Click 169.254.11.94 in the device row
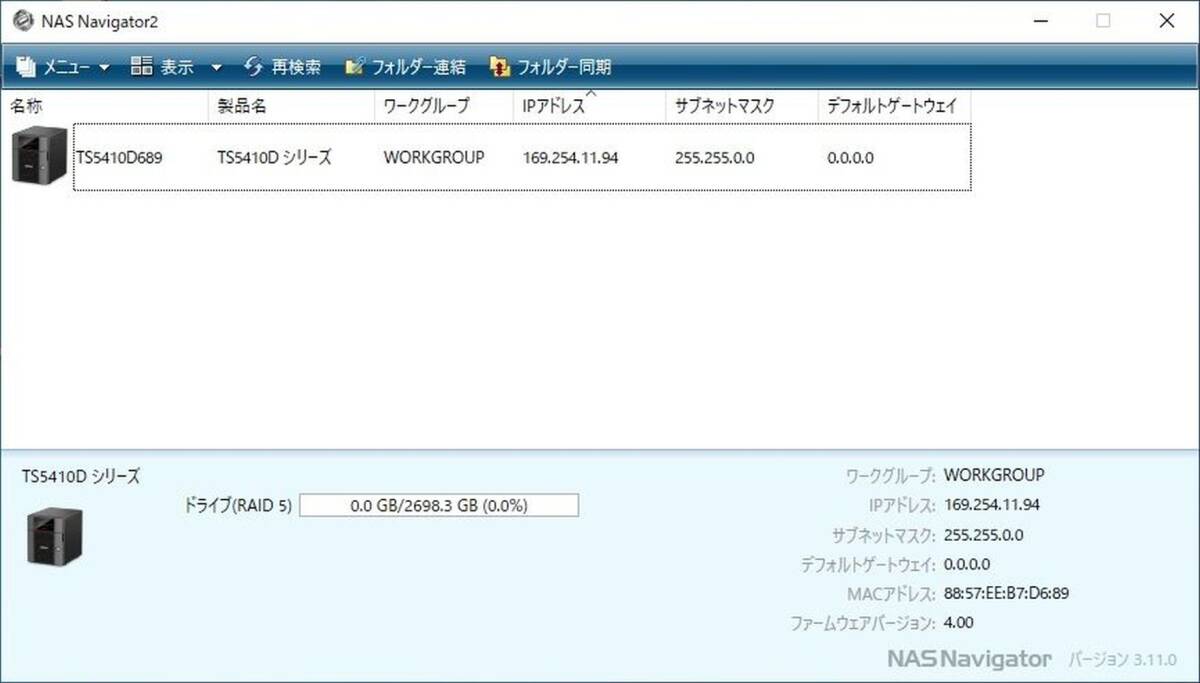Screen dimensions: 1200x683 (x=570, y=157)
